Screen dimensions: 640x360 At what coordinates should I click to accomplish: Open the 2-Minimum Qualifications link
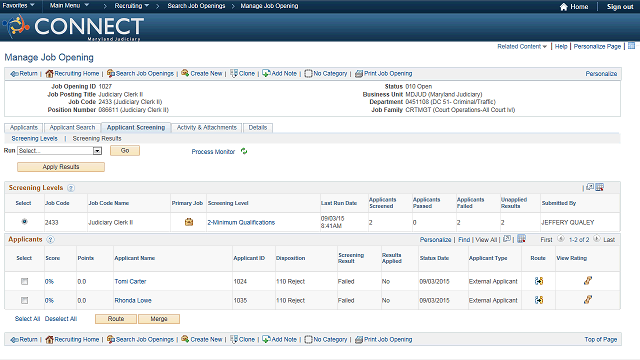(241, 222)
